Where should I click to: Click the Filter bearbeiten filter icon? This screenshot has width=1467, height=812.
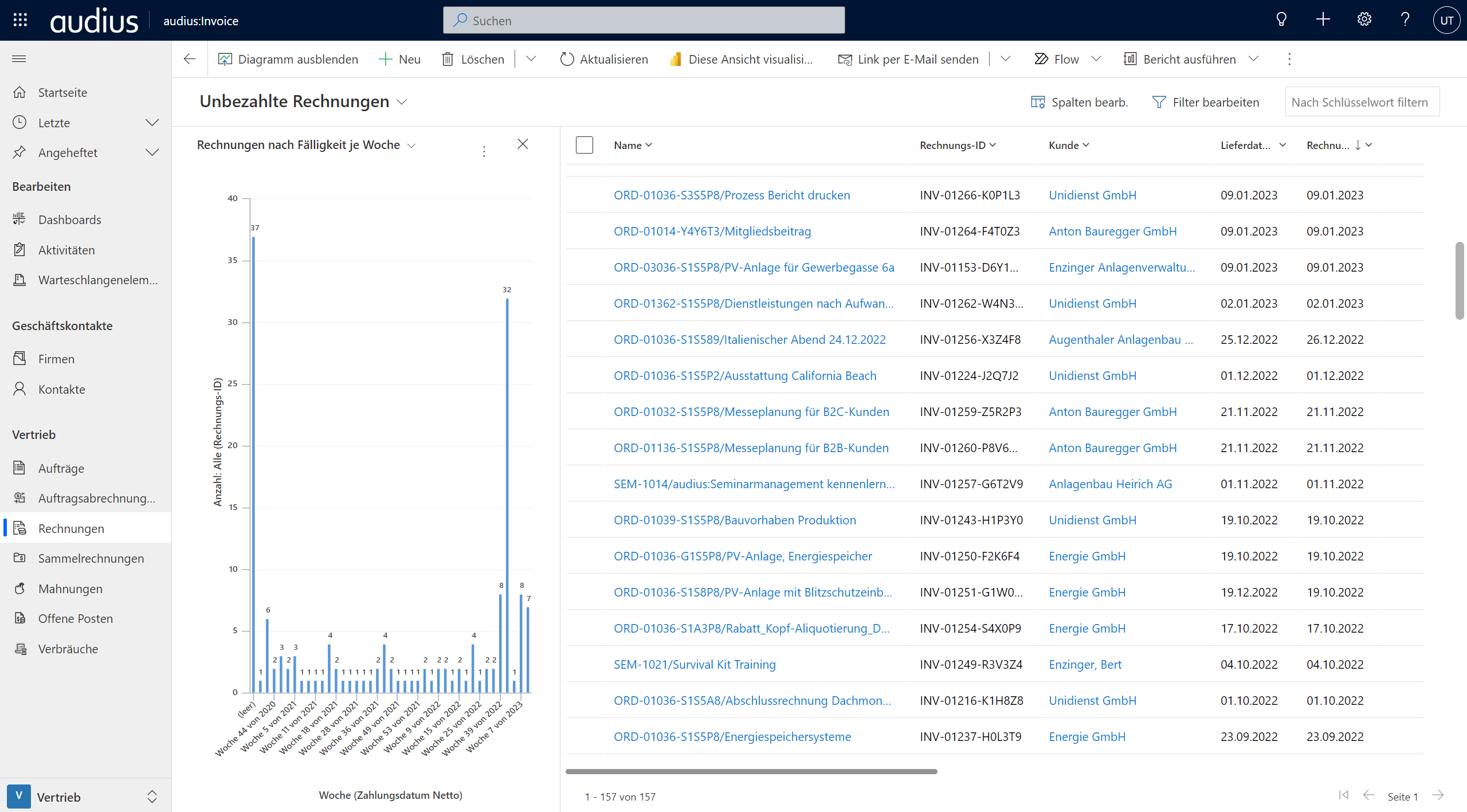(1158, 101)
